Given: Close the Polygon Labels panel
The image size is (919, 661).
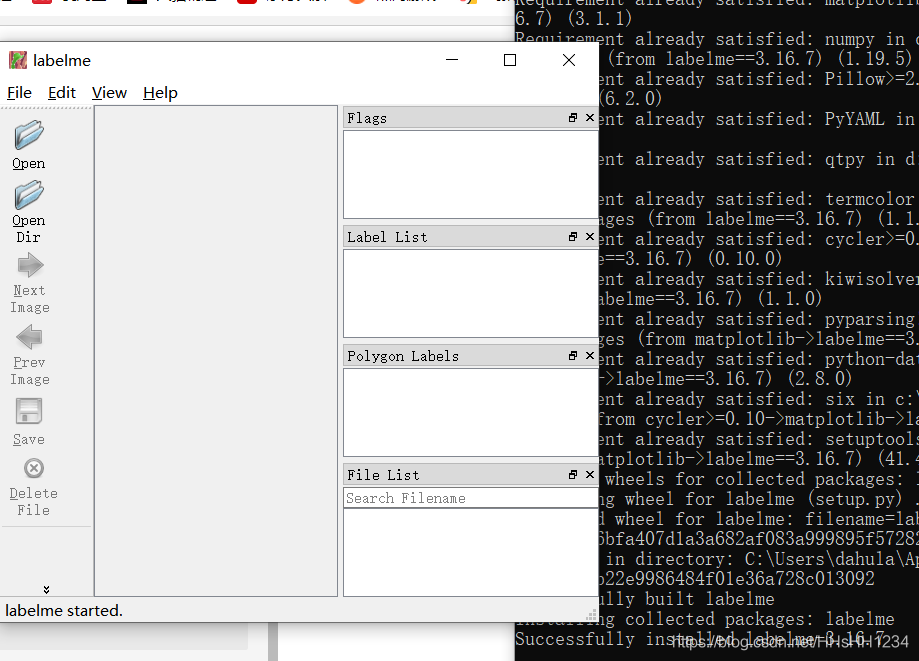Looking at the screenshot, I should [590, 356].
